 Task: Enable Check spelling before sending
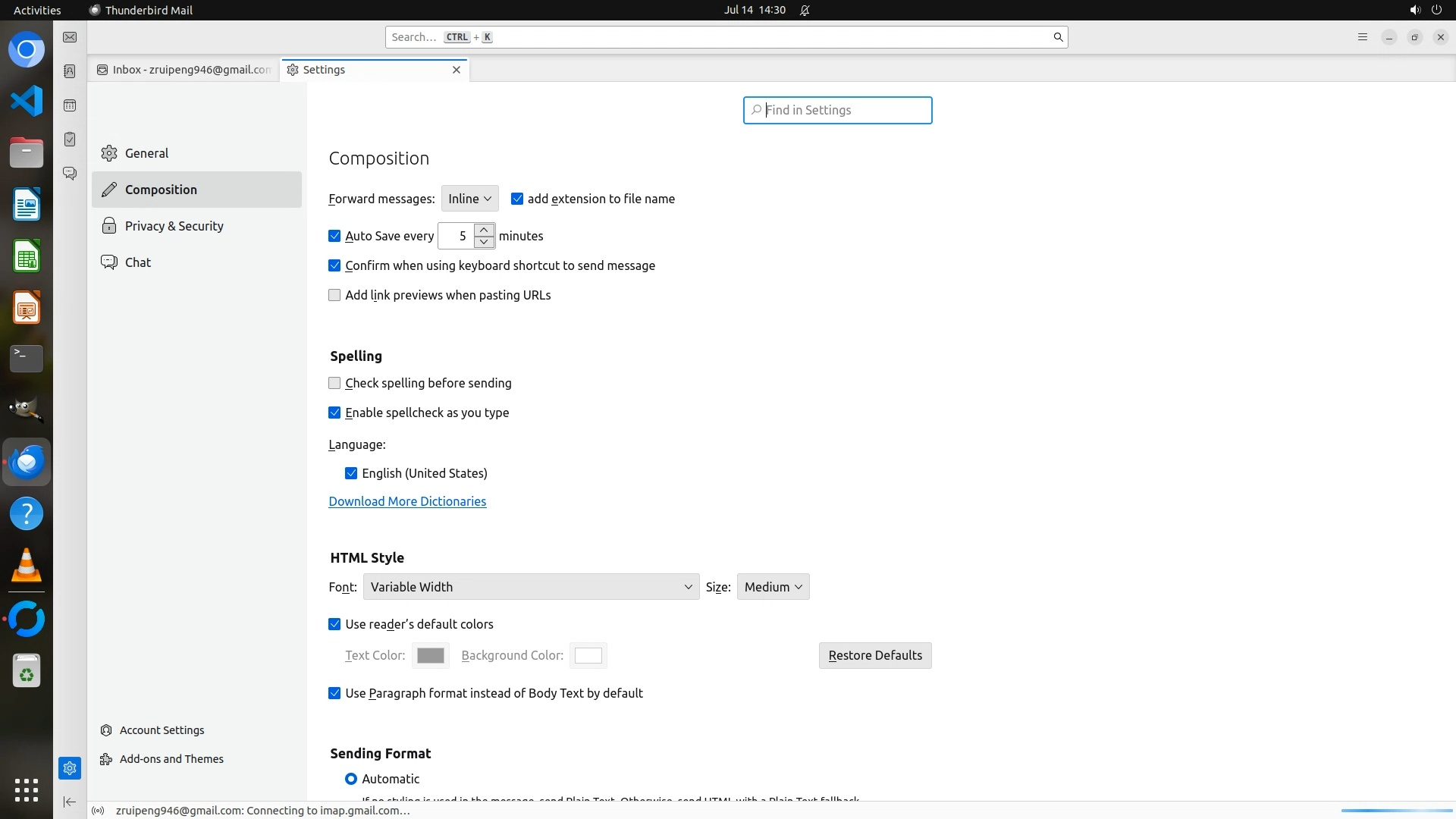click(334, 384)
